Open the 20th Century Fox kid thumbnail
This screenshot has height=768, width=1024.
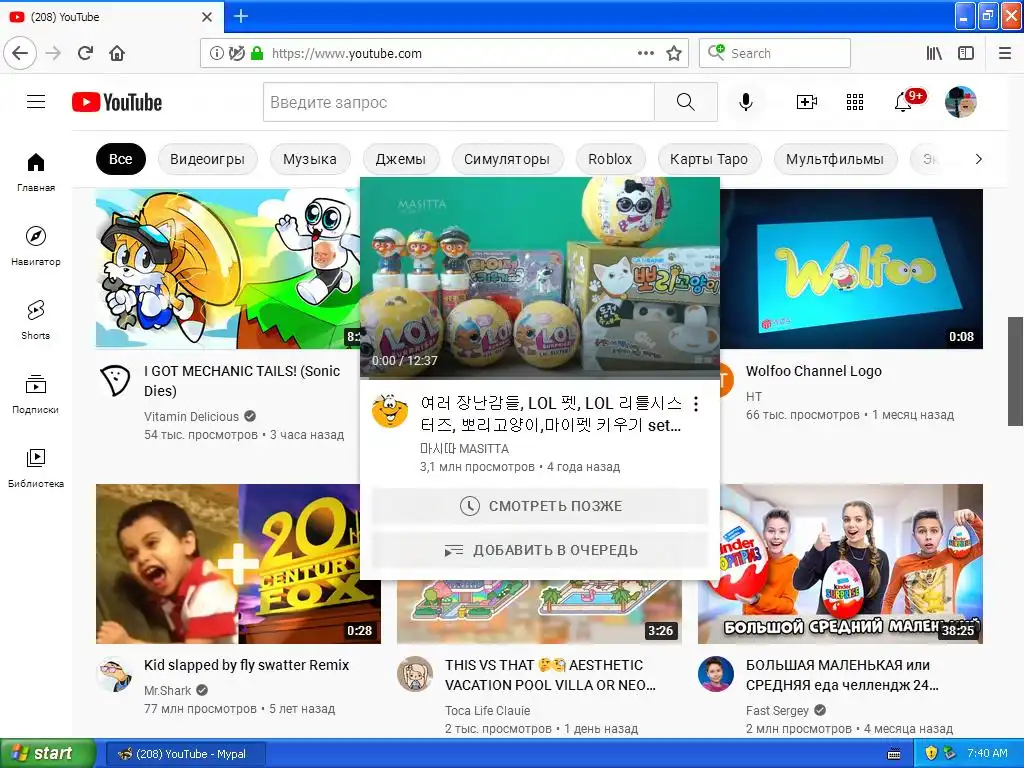(238, 564)
